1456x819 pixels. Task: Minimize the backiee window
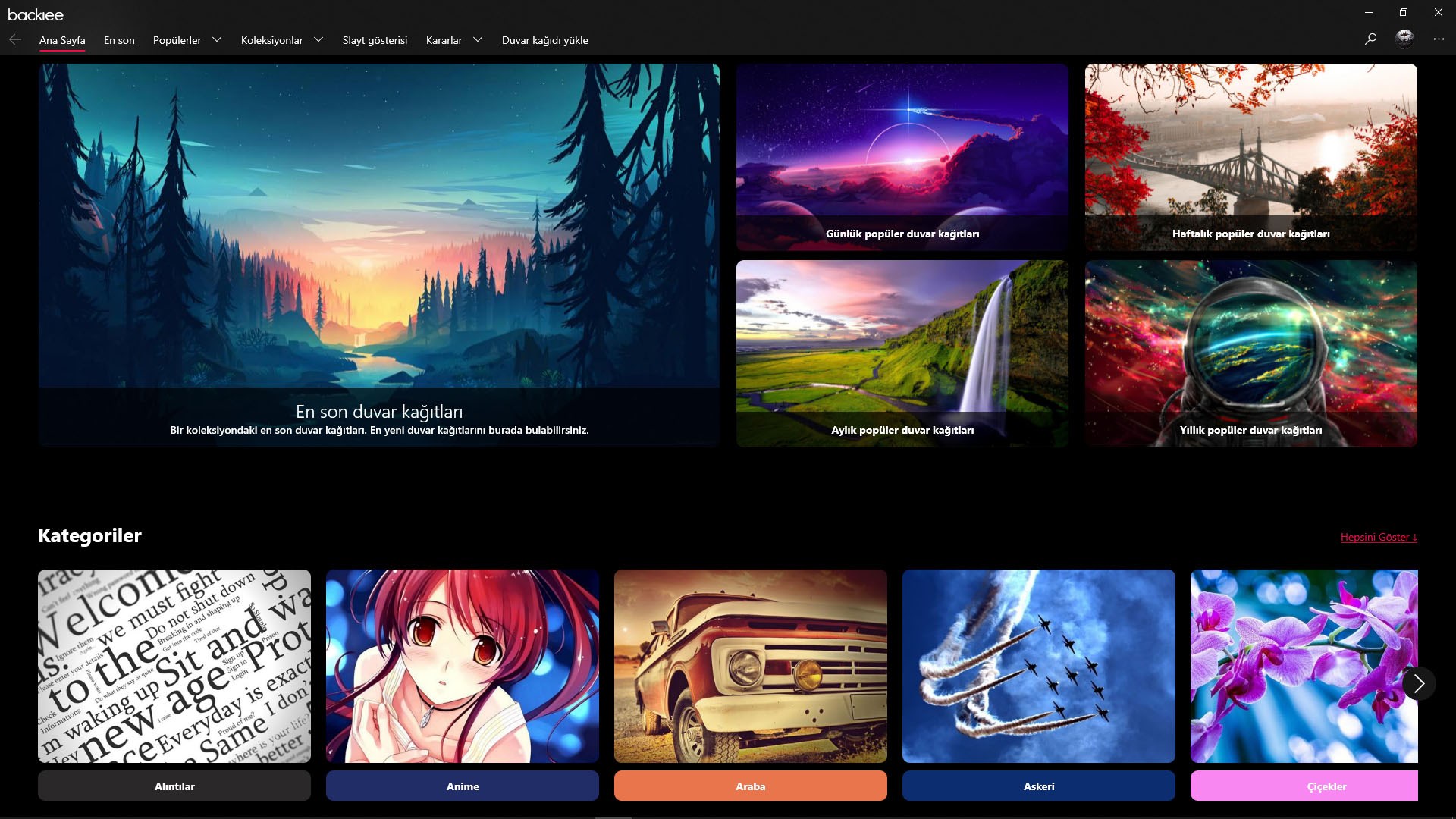click(1368, 12)
